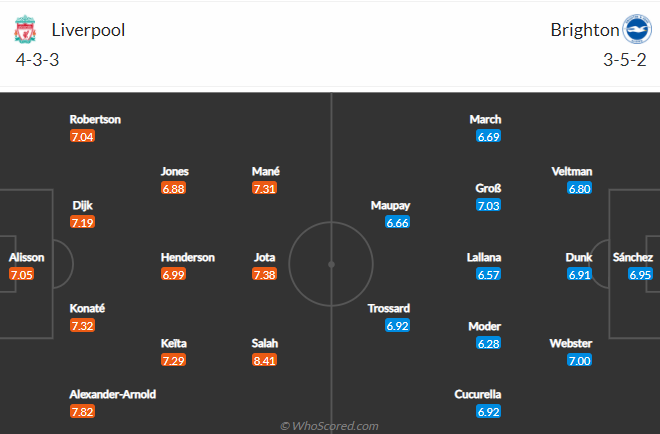Click the Liverpool club crest icon
Screen dimensions: 660x434
tap(25, 29)
